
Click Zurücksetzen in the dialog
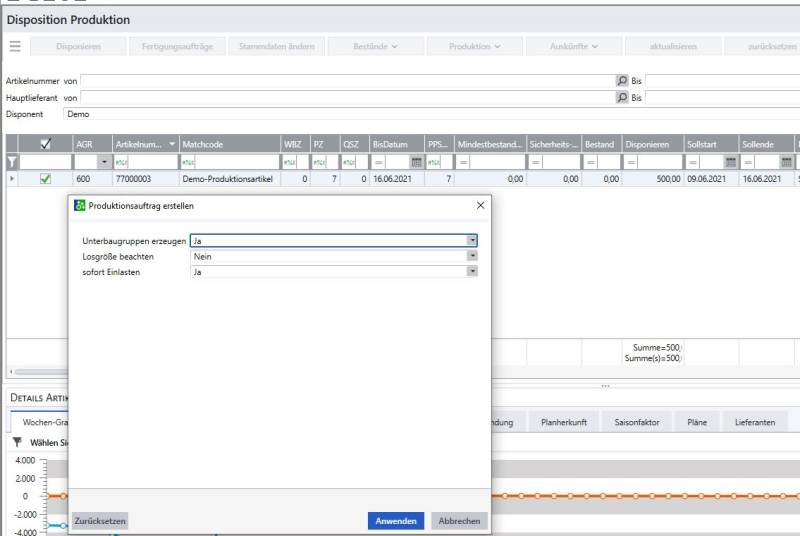[x=99, y=521]
